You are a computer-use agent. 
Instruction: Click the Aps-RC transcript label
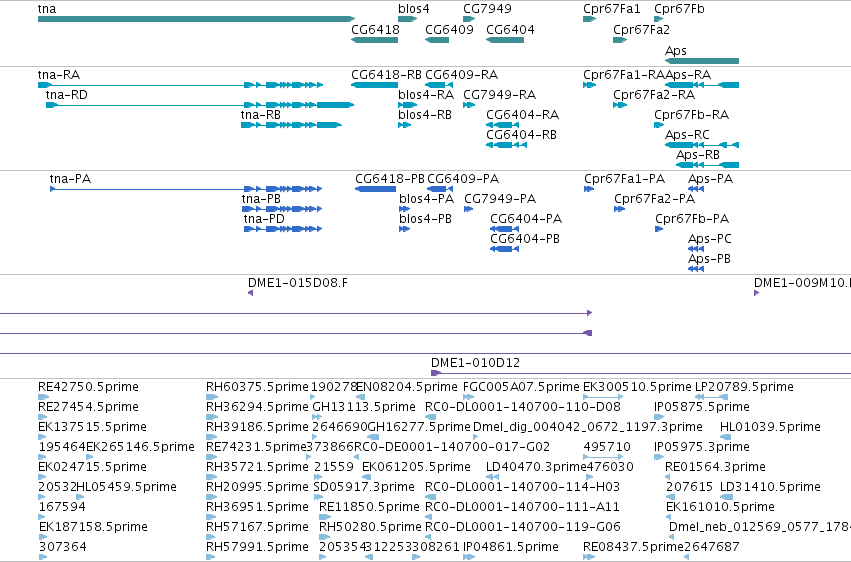(687, 135)
